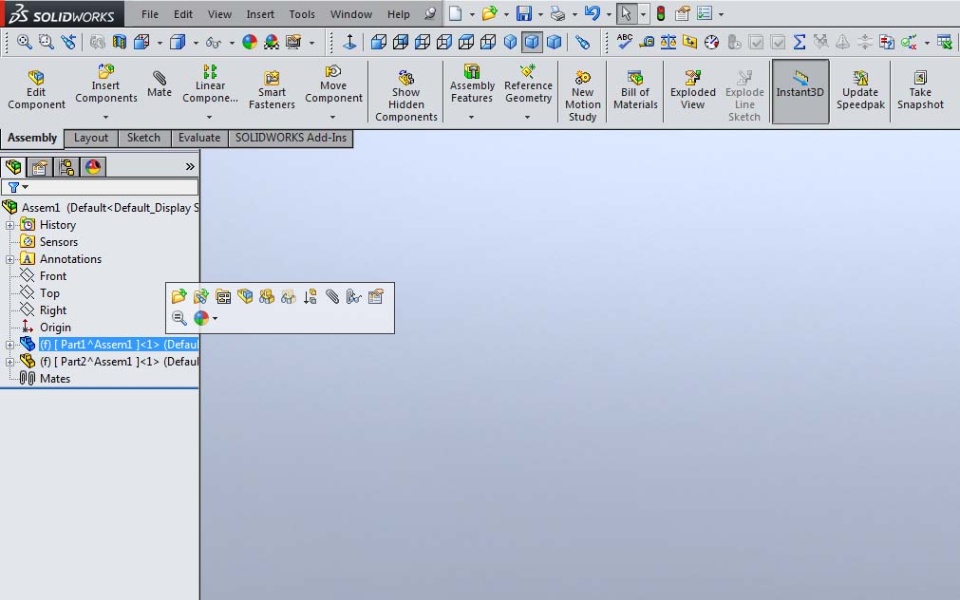Screen dimensions: 960x600
Task: Expand the History tree node
Action: click(x=10, y=225)
